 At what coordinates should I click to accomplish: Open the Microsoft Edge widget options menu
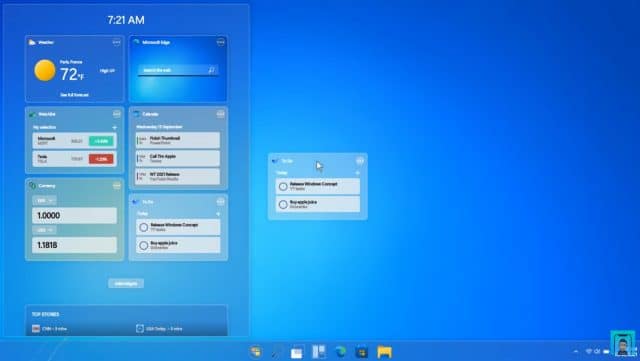pyautogui.click(x=220, y=42)
